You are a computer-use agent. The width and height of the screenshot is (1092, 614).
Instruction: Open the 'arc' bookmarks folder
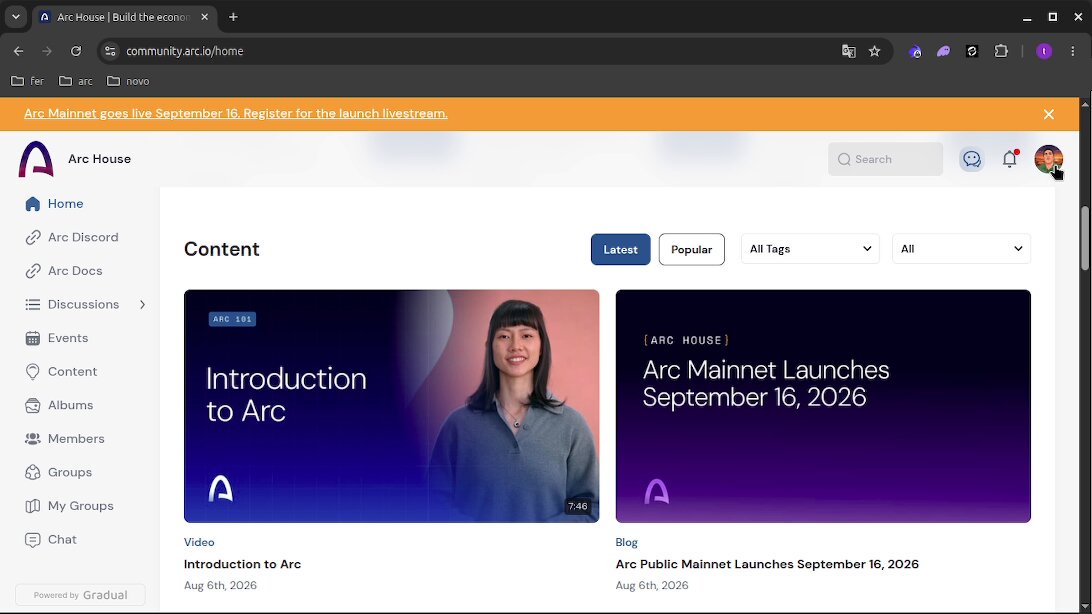point(76,81)
